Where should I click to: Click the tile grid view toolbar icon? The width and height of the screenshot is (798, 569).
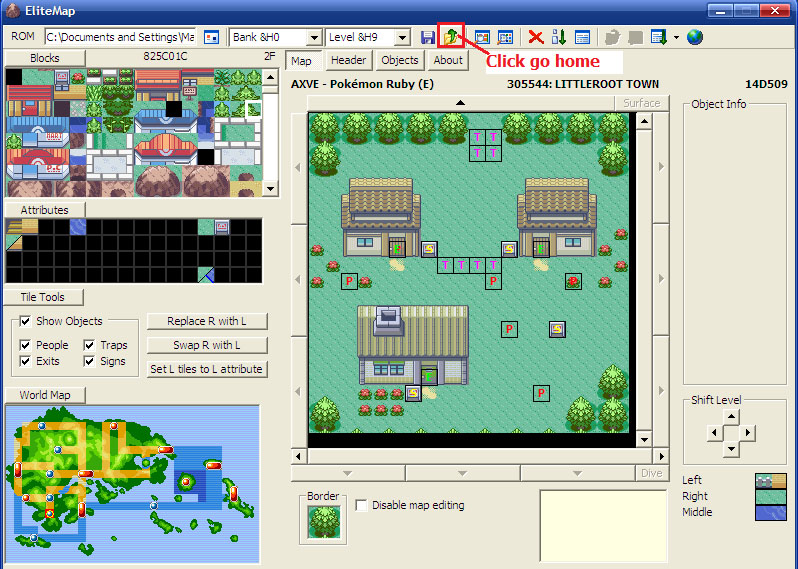point(505,37)
